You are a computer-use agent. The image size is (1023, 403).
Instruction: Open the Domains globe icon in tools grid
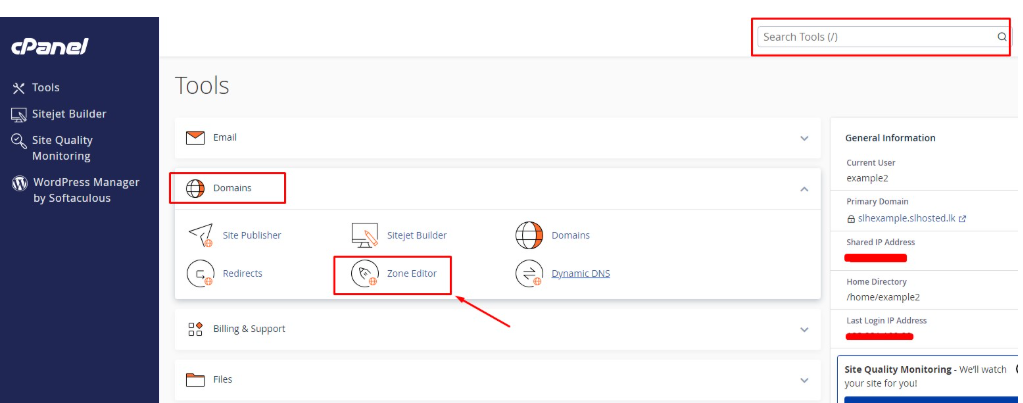[x=528, y=235]
